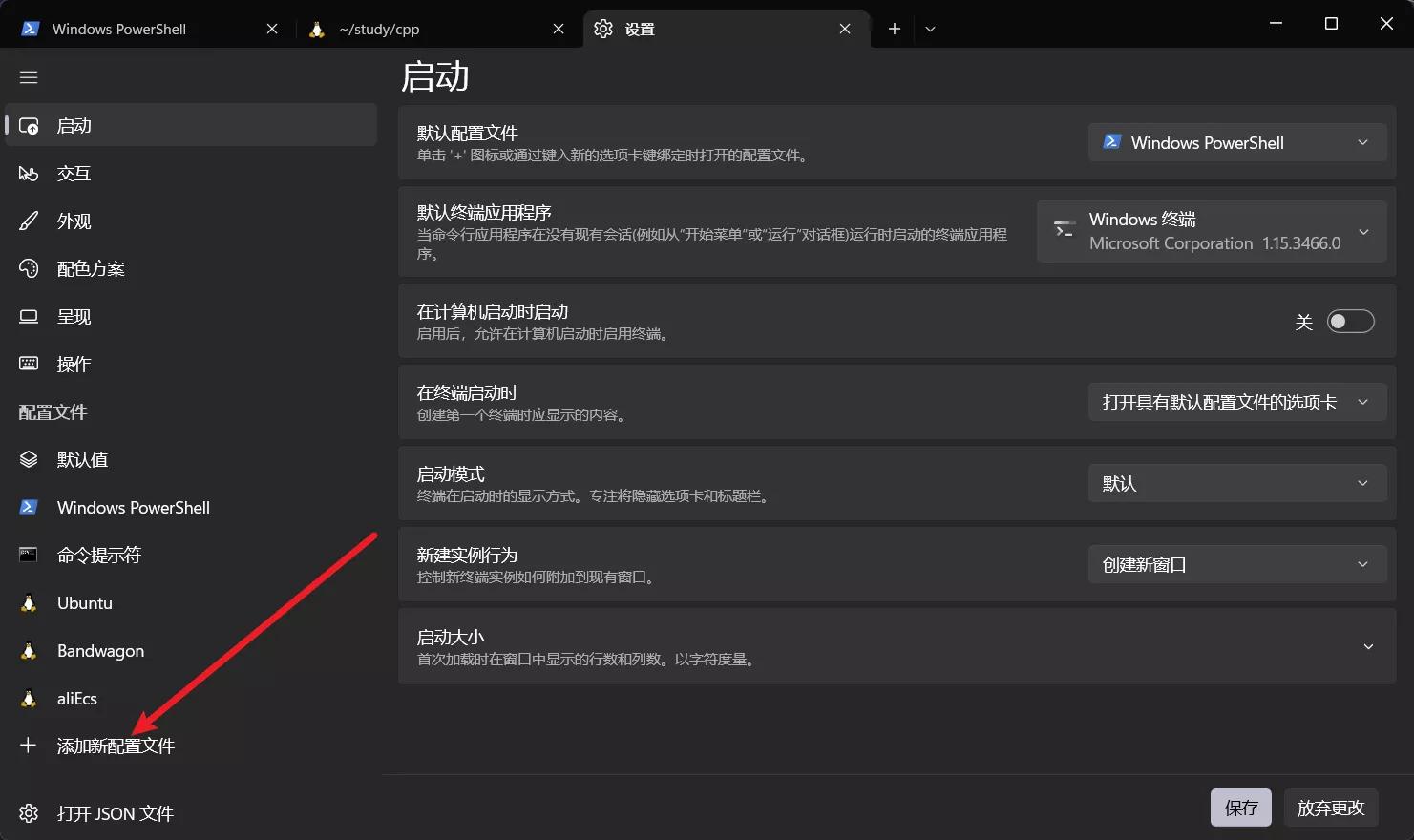The height and width of the screenshot is (840, 1414).
Task: Open the new-tab profile dropdown chevron
Action: (930, 29)
